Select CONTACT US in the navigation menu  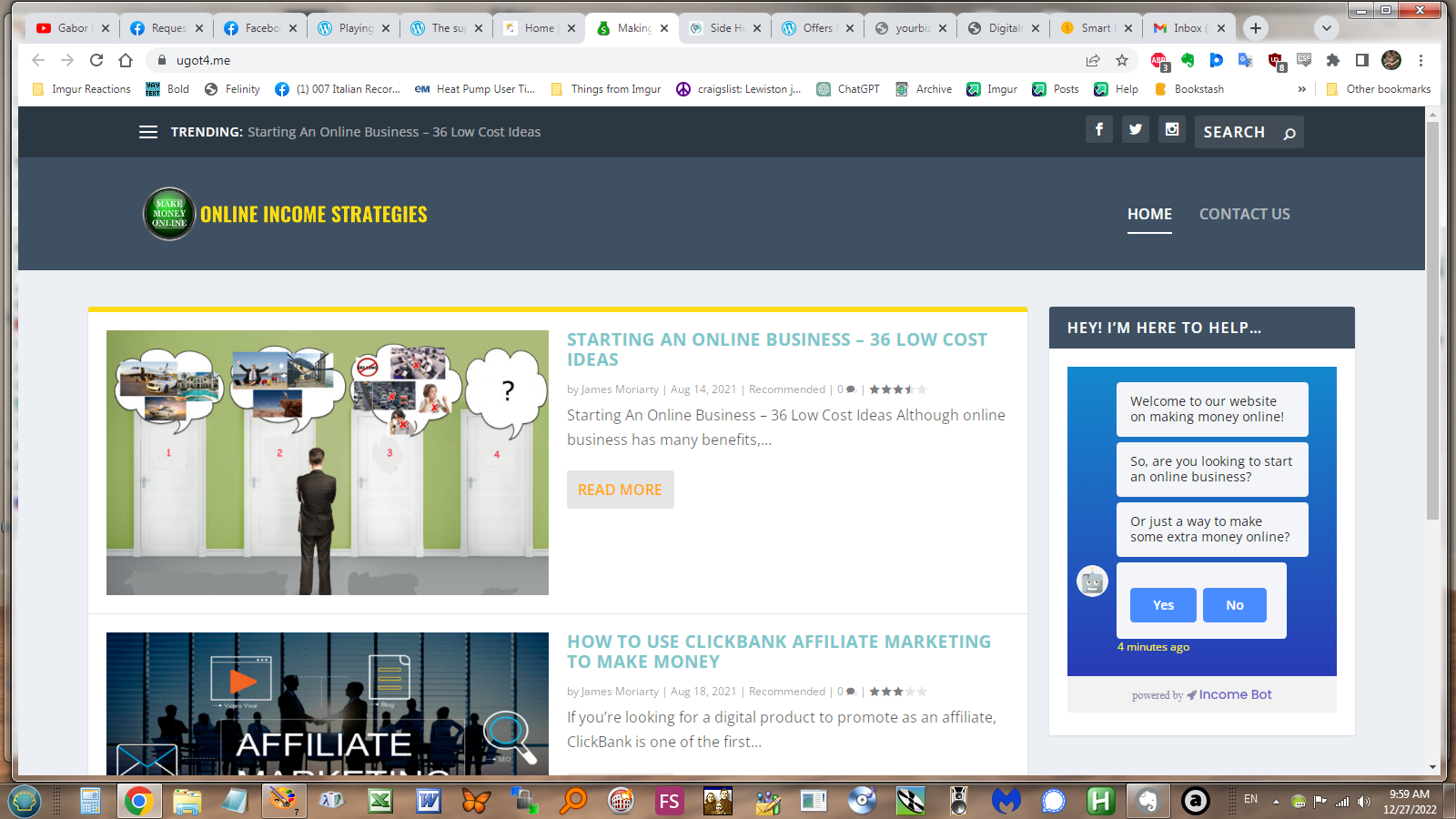click(x=1244, y=214)
